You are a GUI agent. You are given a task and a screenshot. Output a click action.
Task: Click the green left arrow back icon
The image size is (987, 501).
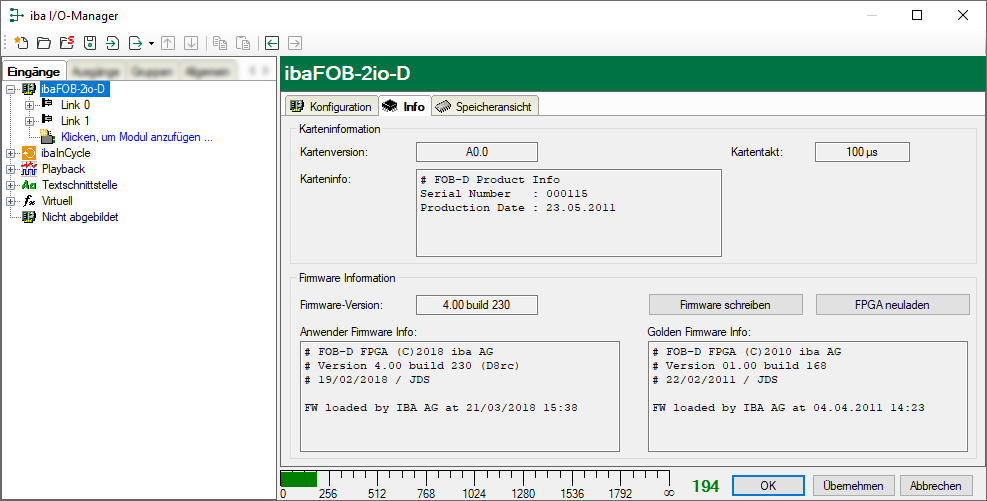pyautogui.click(x=272, y=43)
